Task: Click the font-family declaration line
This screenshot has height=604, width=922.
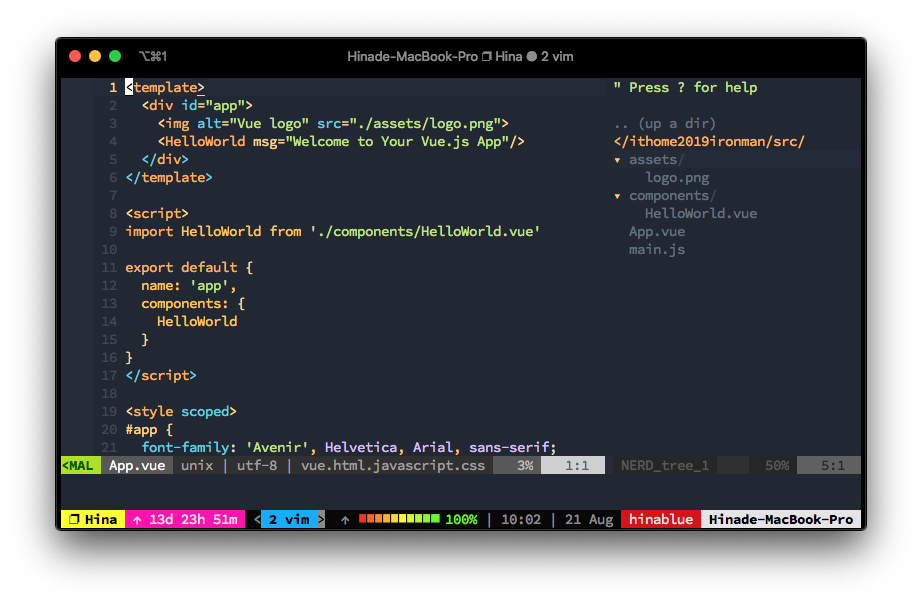Action: (349, 448)
